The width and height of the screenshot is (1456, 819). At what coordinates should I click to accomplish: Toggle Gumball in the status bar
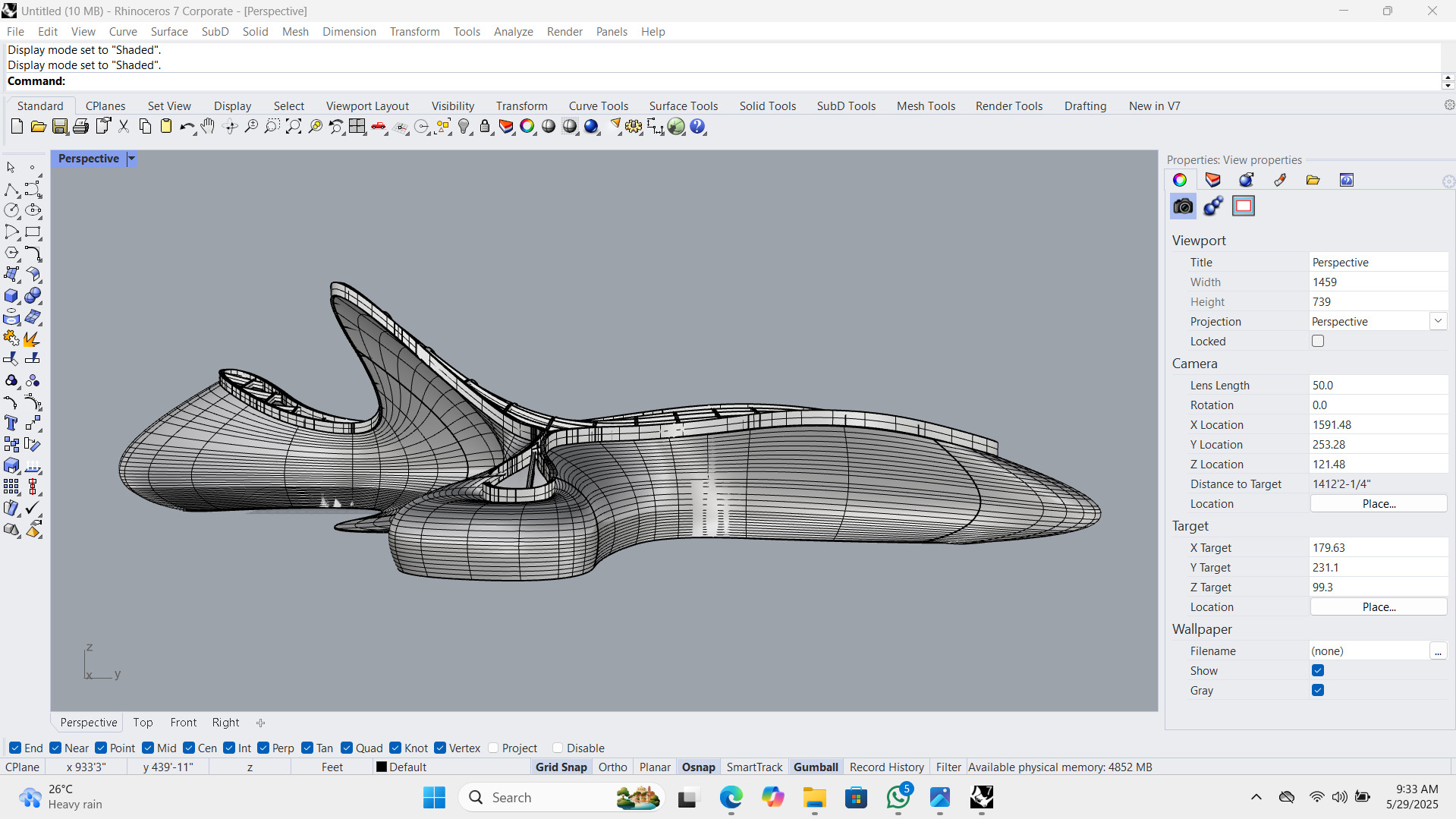(x=816, y=767)
